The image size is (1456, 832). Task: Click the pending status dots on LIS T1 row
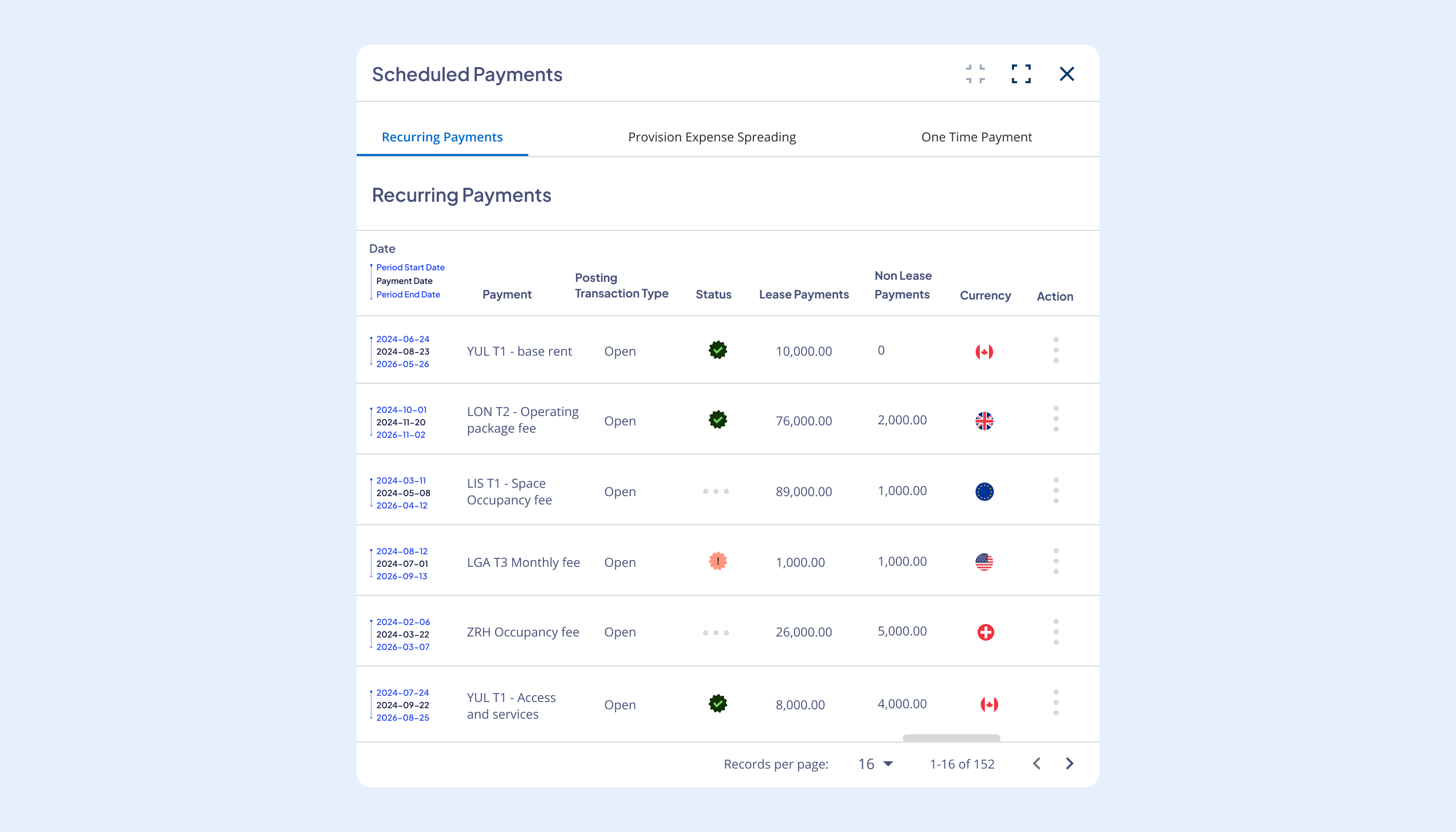click(x=716, y=491)
